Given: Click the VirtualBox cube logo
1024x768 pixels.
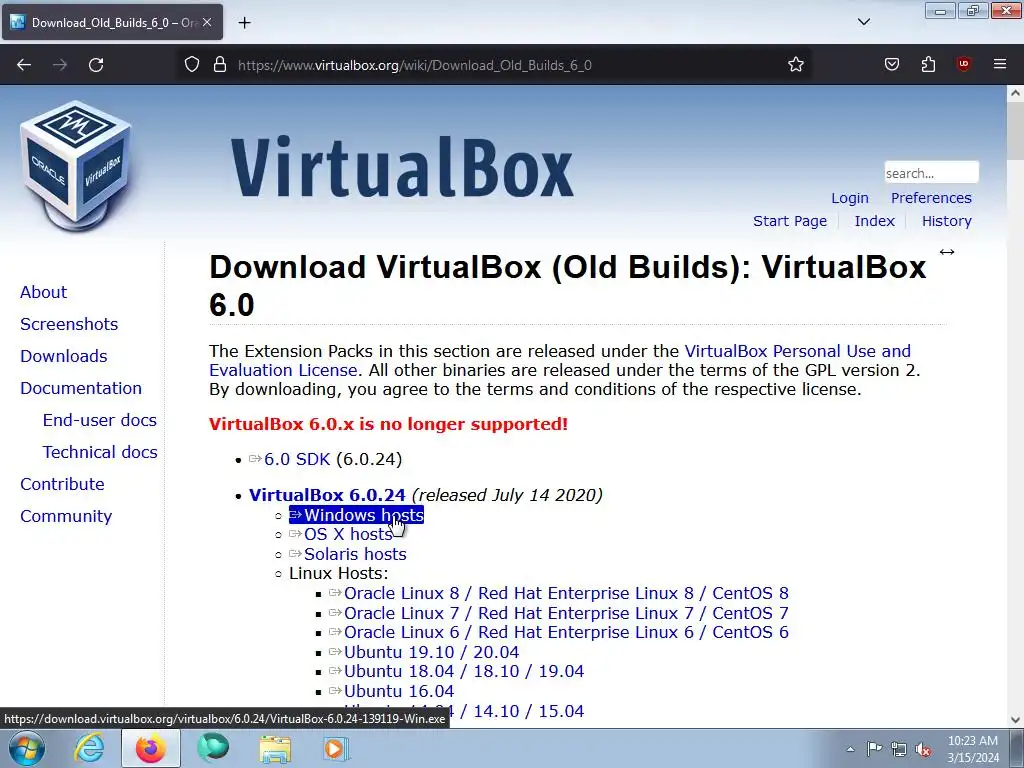Looking at the screenshot, I should click(x=76, y=167).
